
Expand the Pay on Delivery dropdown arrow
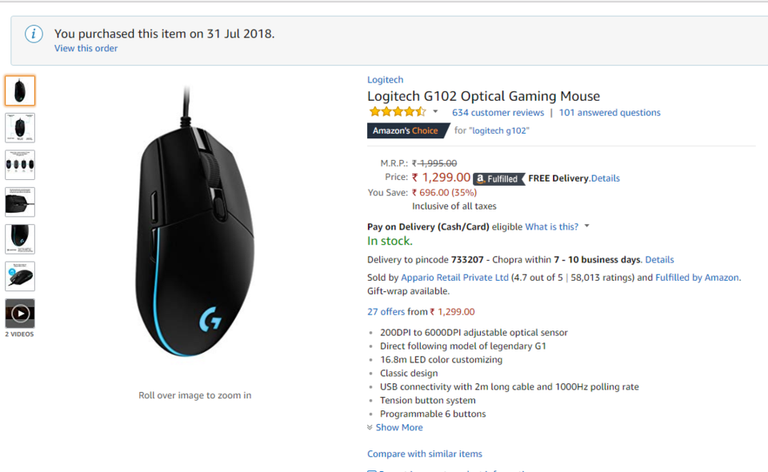pos(587,226)
